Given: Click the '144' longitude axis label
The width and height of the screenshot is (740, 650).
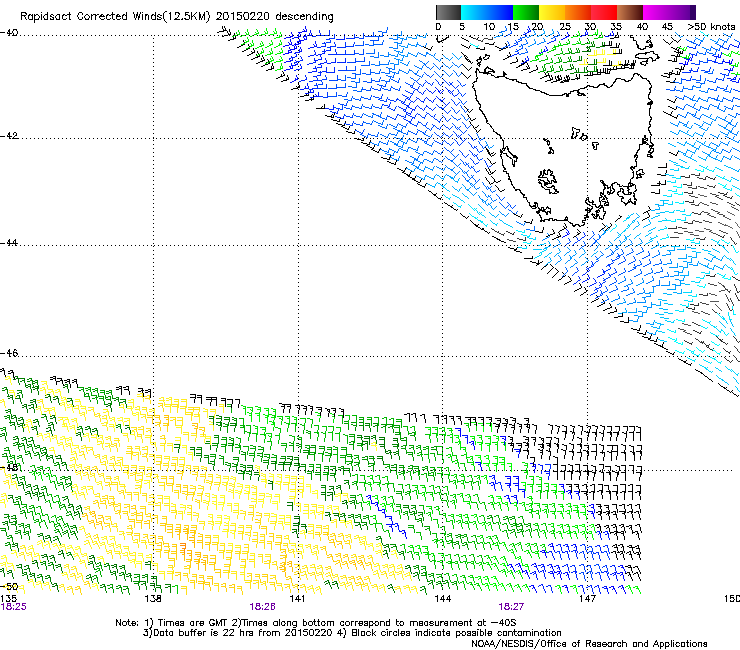Looking at the screenshot, I should click(x=443, y=599).
